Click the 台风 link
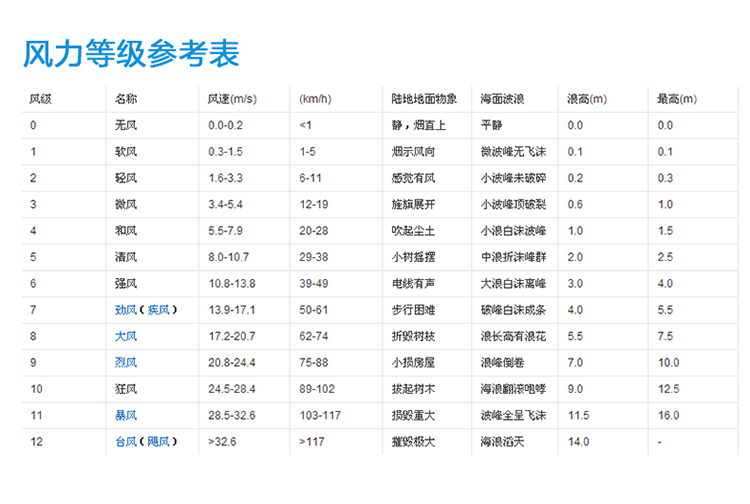This screenshot has width=750, height=504. point(126,440)
